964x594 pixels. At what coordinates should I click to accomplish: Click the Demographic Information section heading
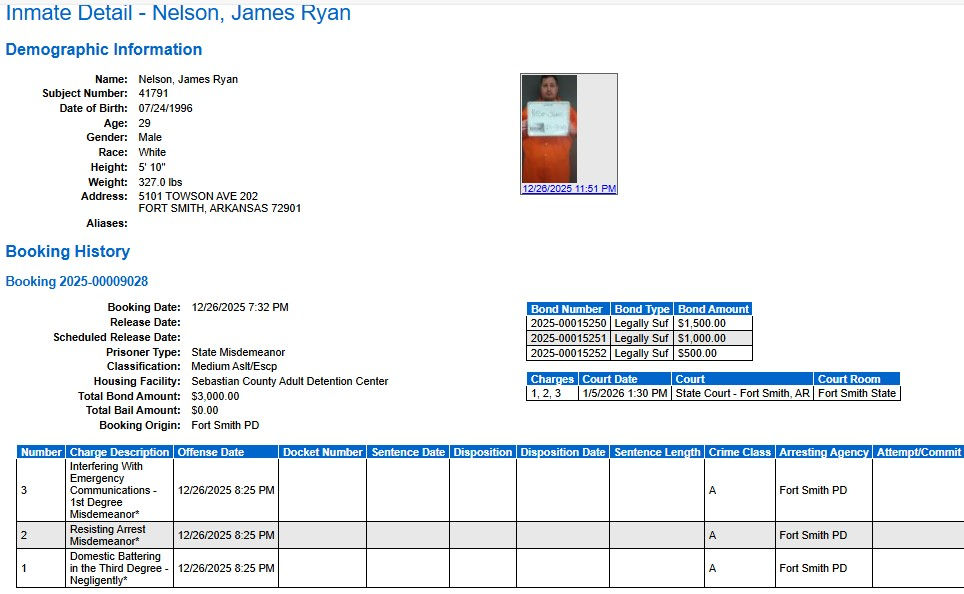pyautogui.click(x=104, y=50)
